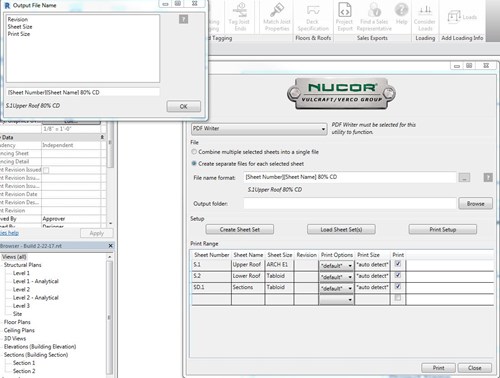Viewport: 500px width, 378px height.
Task: Select Section 2 in the Project Browser
Action: tap(24, 371)
